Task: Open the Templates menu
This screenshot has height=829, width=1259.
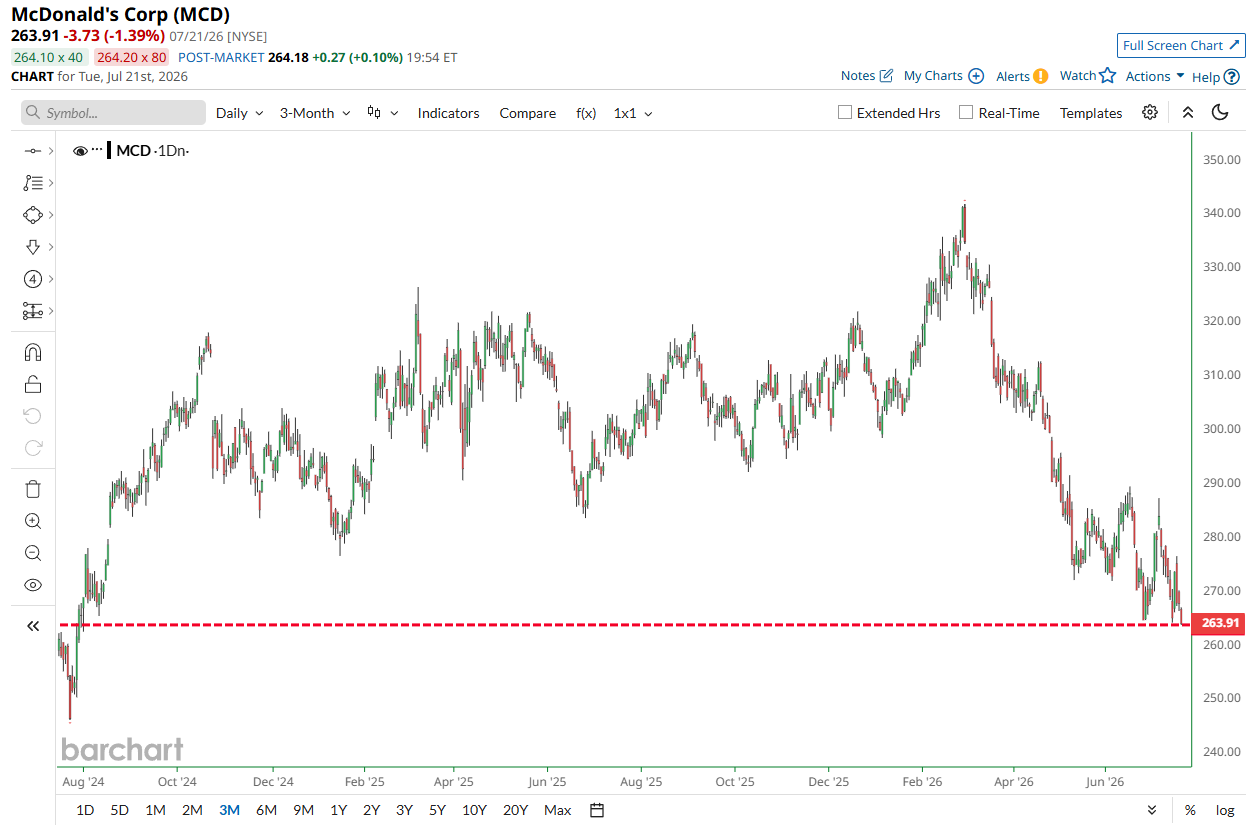Action: (x=1091, y=113)
